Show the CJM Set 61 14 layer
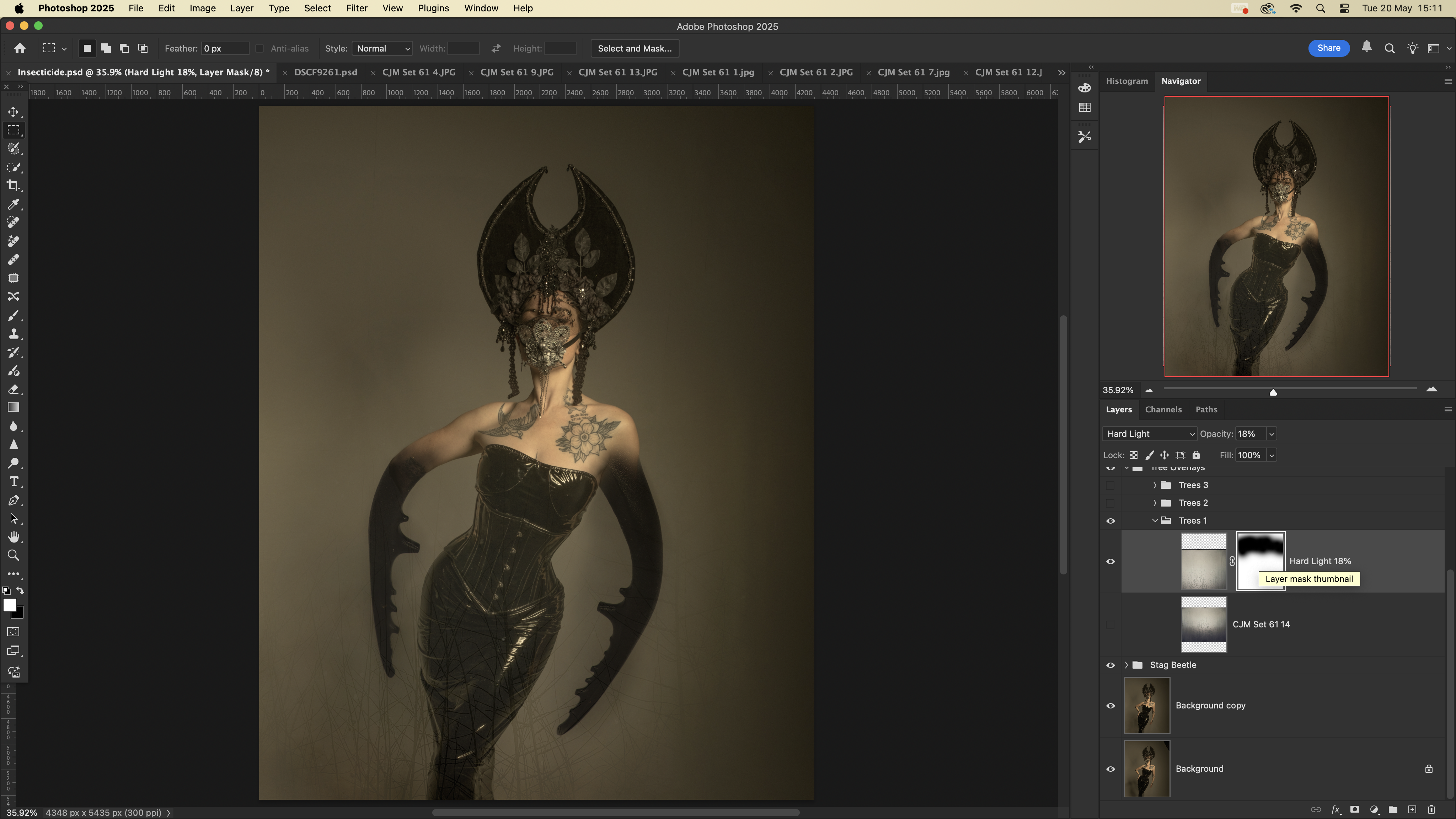This screenshot has height=819, width=1456. 1110,625
